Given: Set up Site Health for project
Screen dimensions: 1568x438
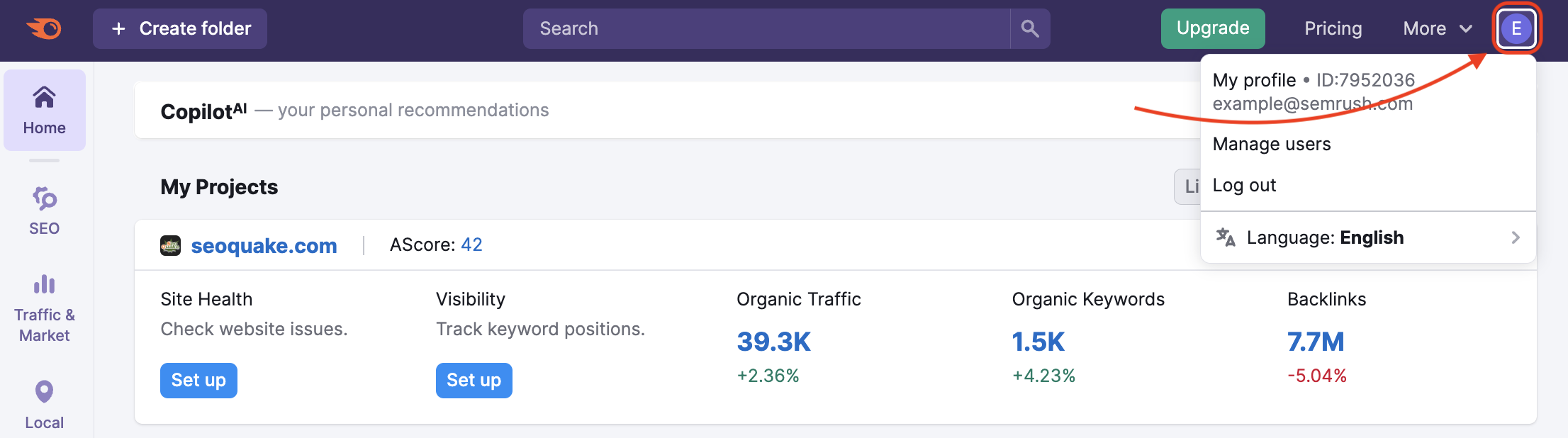Looking at the screenshot, I should (x=198, y=381).
